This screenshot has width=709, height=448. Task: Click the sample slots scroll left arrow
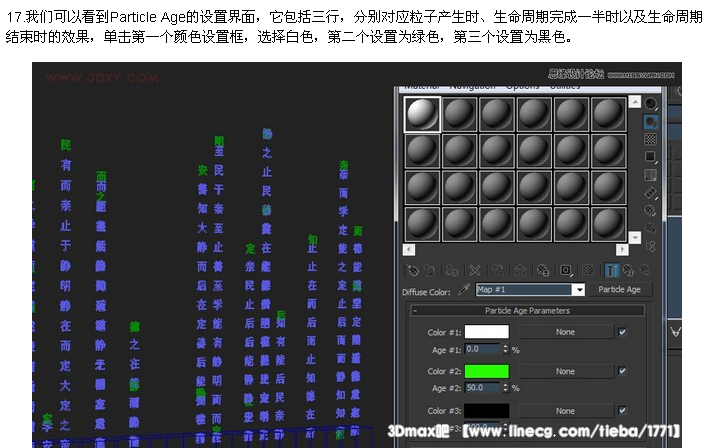(x=409, y=250)
